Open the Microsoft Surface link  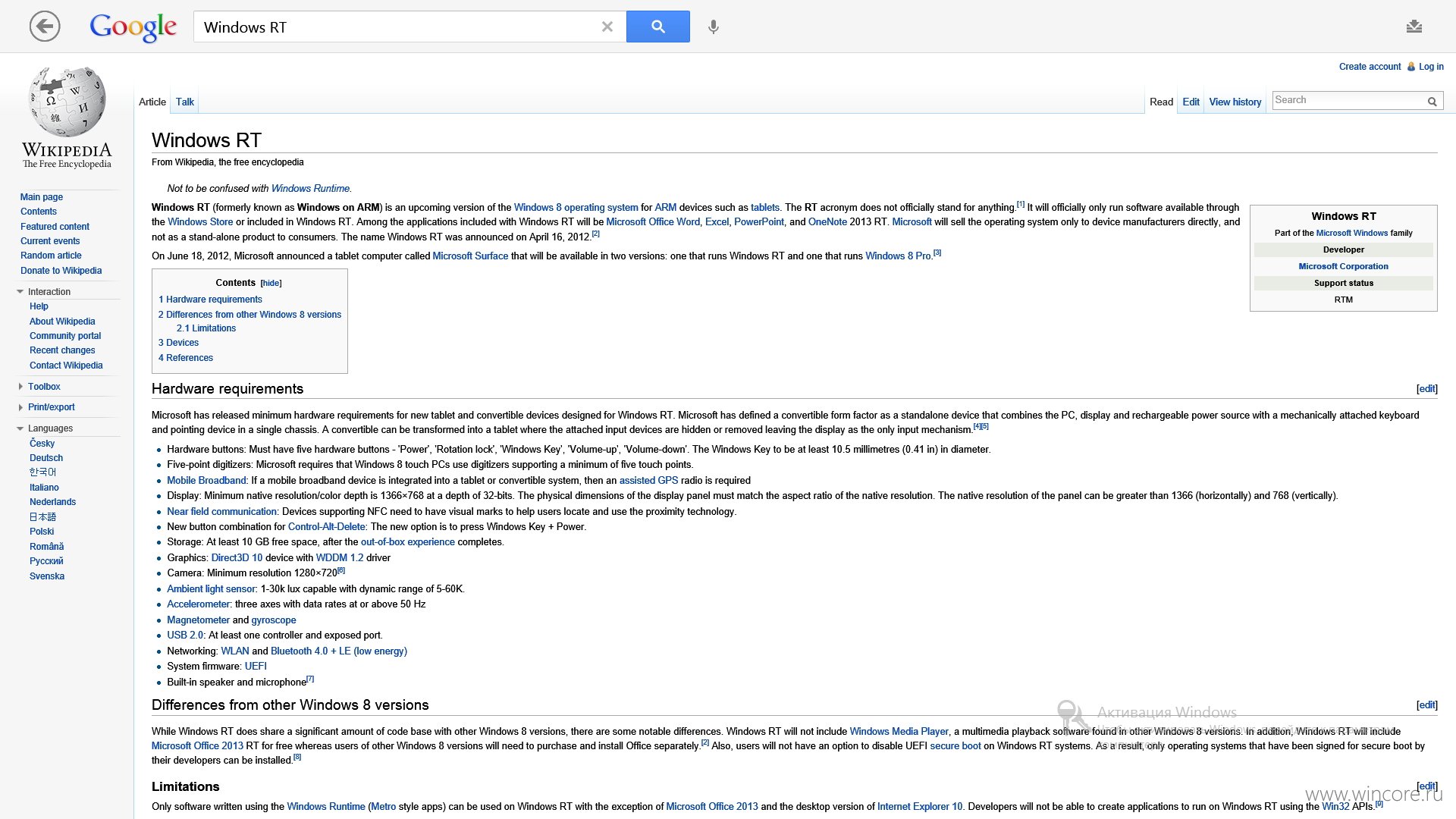[x=470, y=256]
